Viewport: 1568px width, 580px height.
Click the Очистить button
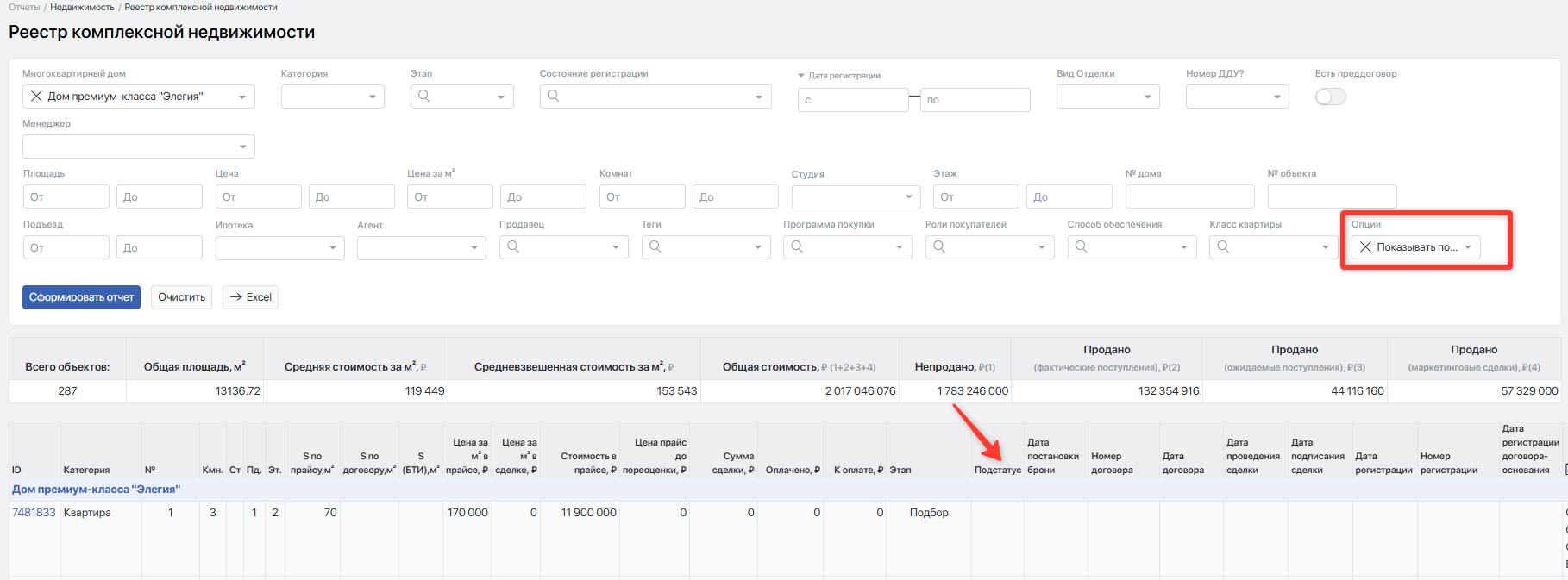point(181,297)
